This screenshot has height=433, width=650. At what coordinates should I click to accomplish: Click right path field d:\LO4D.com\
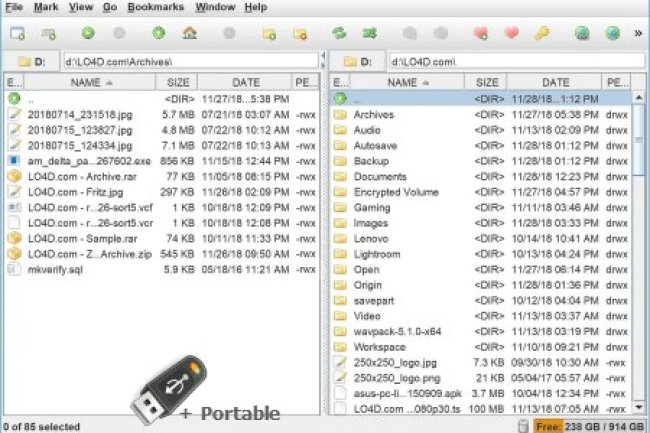517,62
